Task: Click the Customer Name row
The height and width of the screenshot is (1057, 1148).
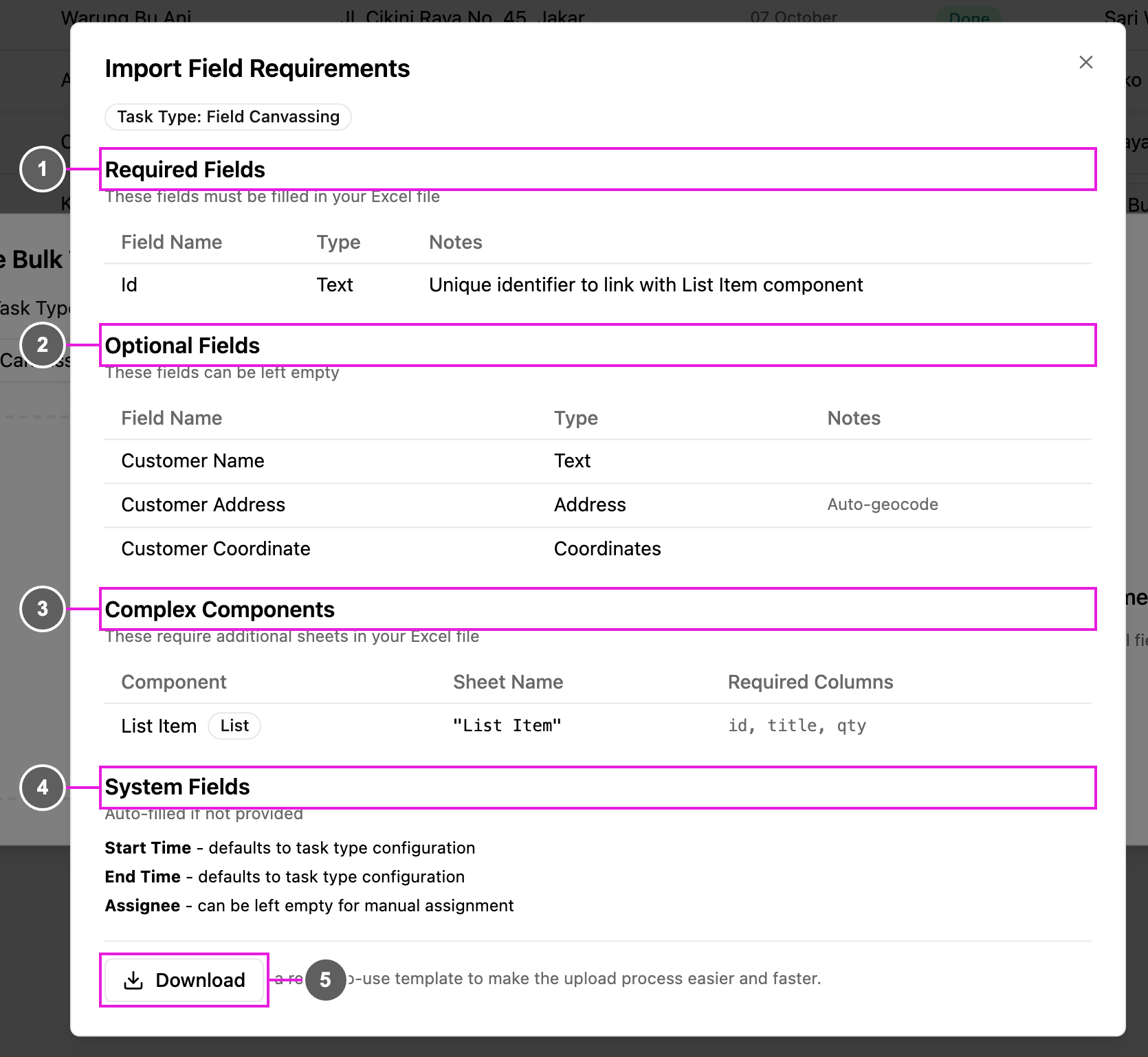Action: click(x=598, y=461)
